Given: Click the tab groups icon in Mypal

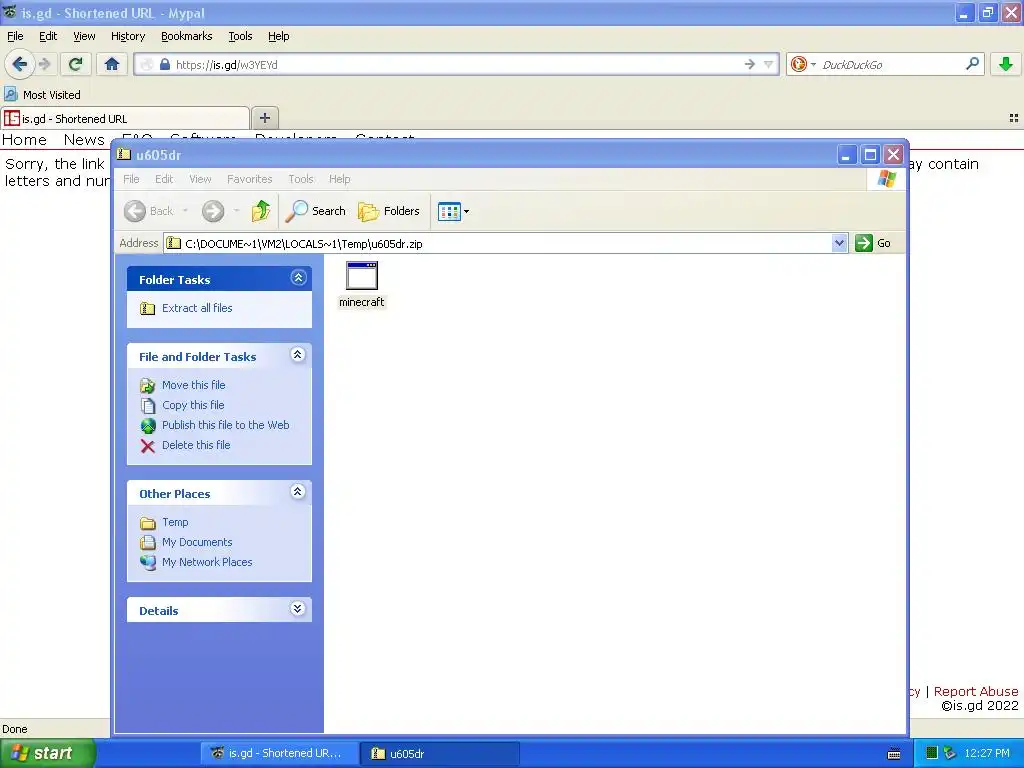Looking at the screenshot, I should point(1014,118).
